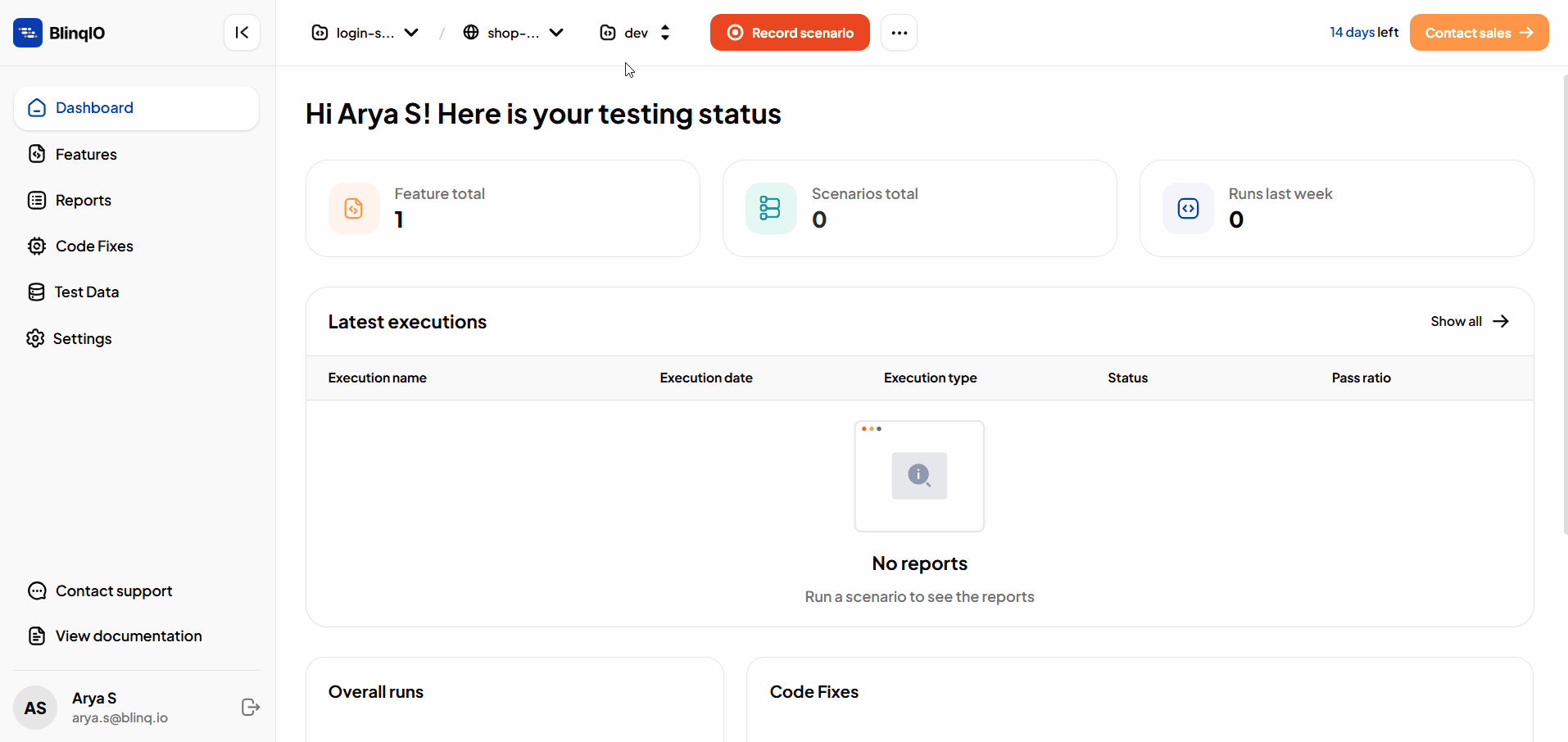Open Settings from the sidebar
This screenshot has height=742, width=1568.
[x=82, y=339]
